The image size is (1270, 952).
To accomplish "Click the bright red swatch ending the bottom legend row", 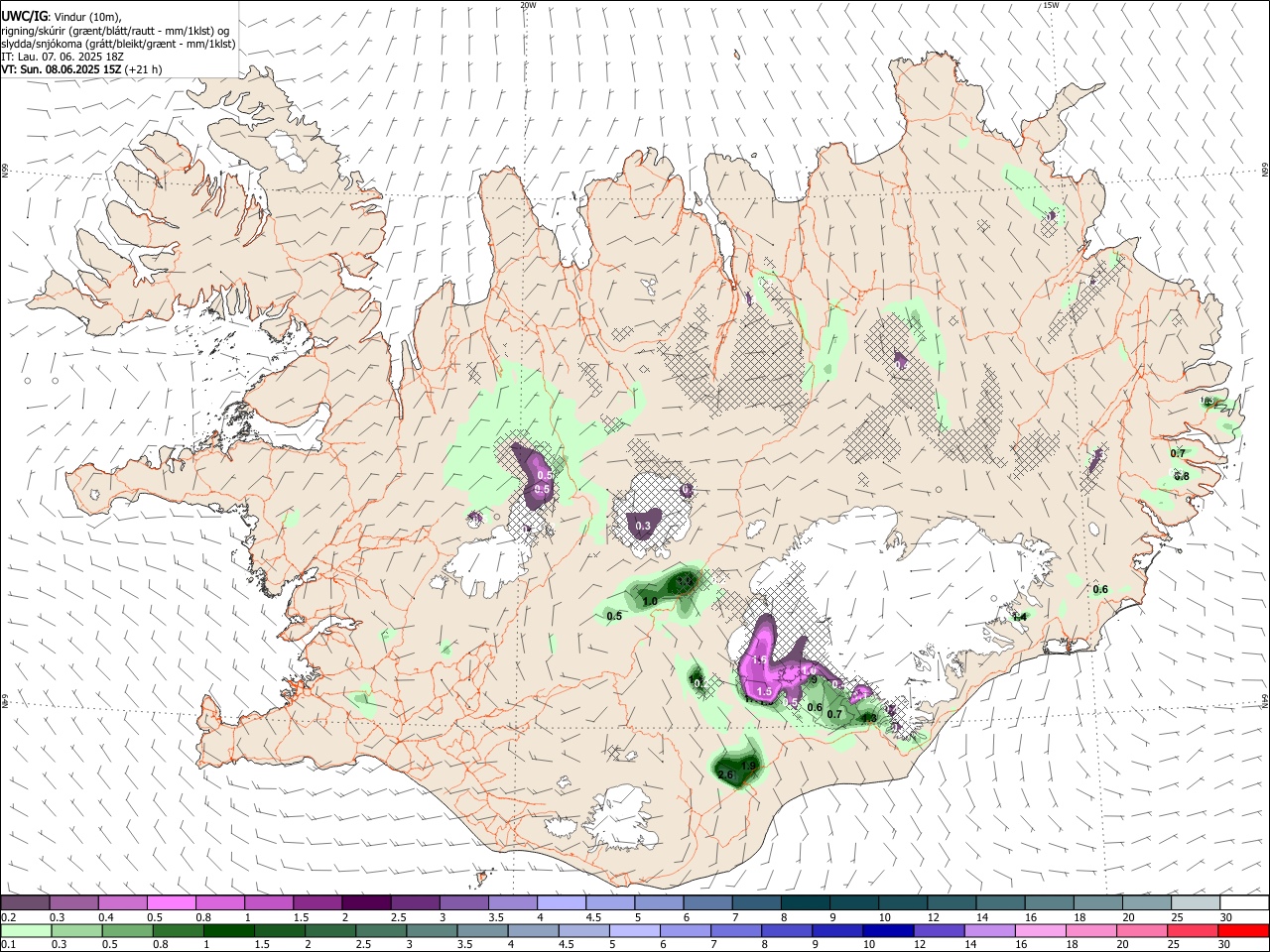I will pos(1244,931).
